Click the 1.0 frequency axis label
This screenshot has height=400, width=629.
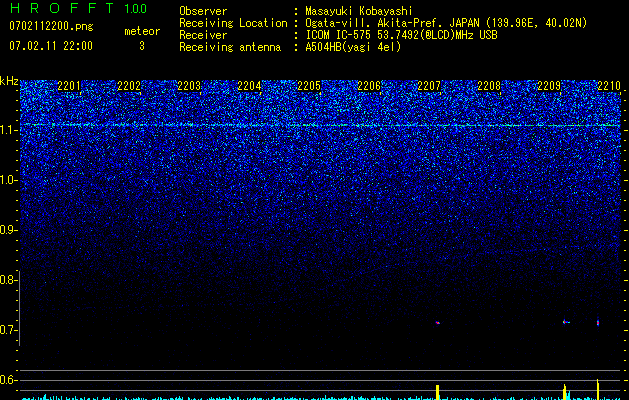click(8, 180)
